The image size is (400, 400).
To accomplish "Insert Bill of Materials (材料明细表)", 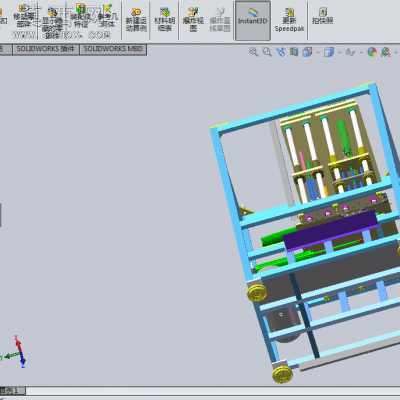I will point(165,20).
